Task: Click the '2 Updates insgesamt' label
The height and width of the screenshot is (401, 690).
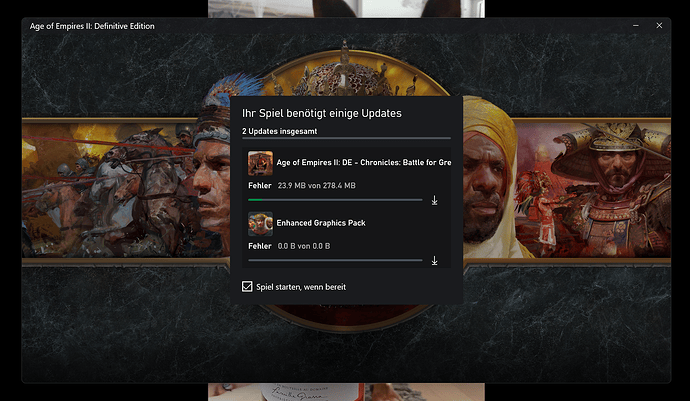Action: [279, 131]
